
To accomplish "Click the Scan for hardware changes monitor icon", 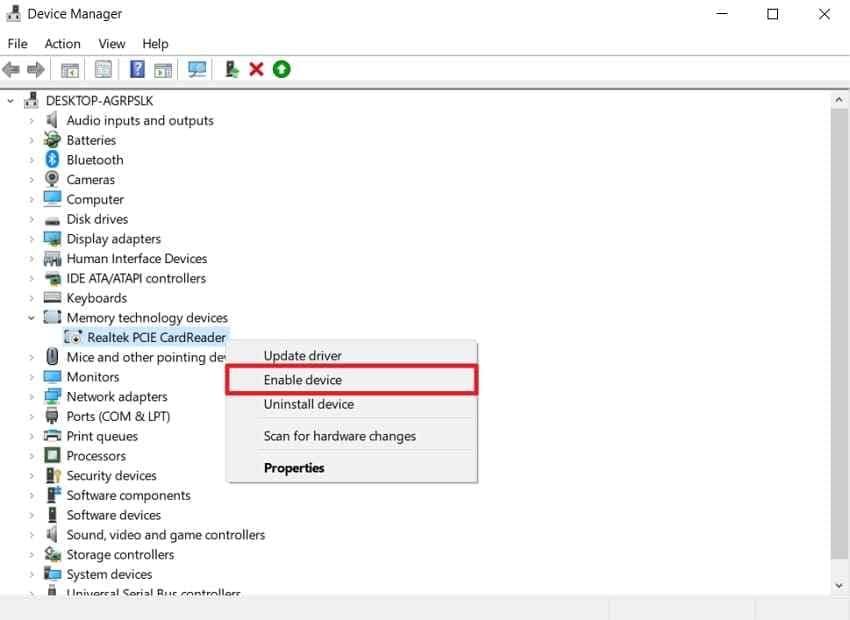I will click(x=197, y=69).
